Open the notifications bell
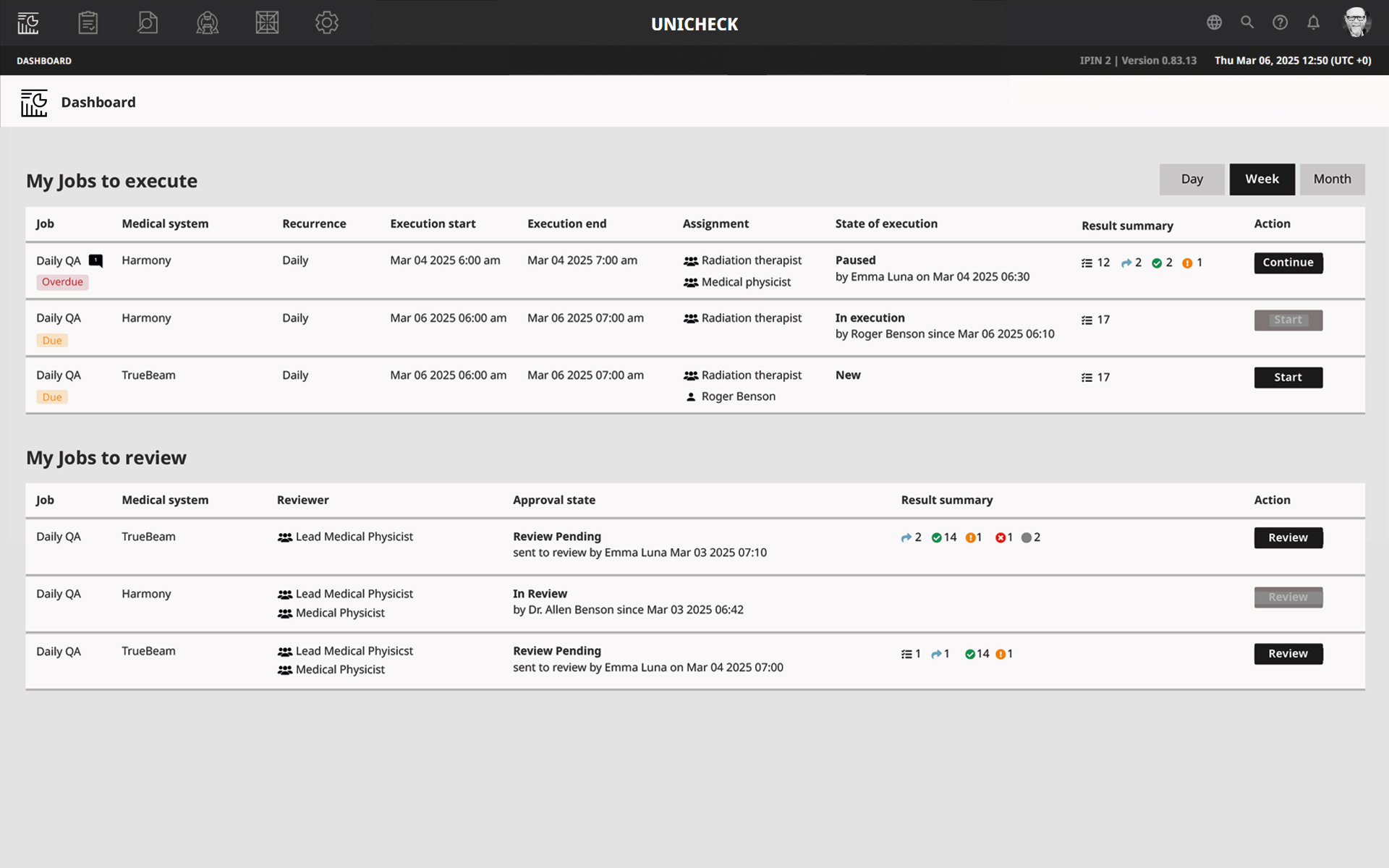Image resolution: width=1389 pixels, height=868 pixels. click(1313, 22)
